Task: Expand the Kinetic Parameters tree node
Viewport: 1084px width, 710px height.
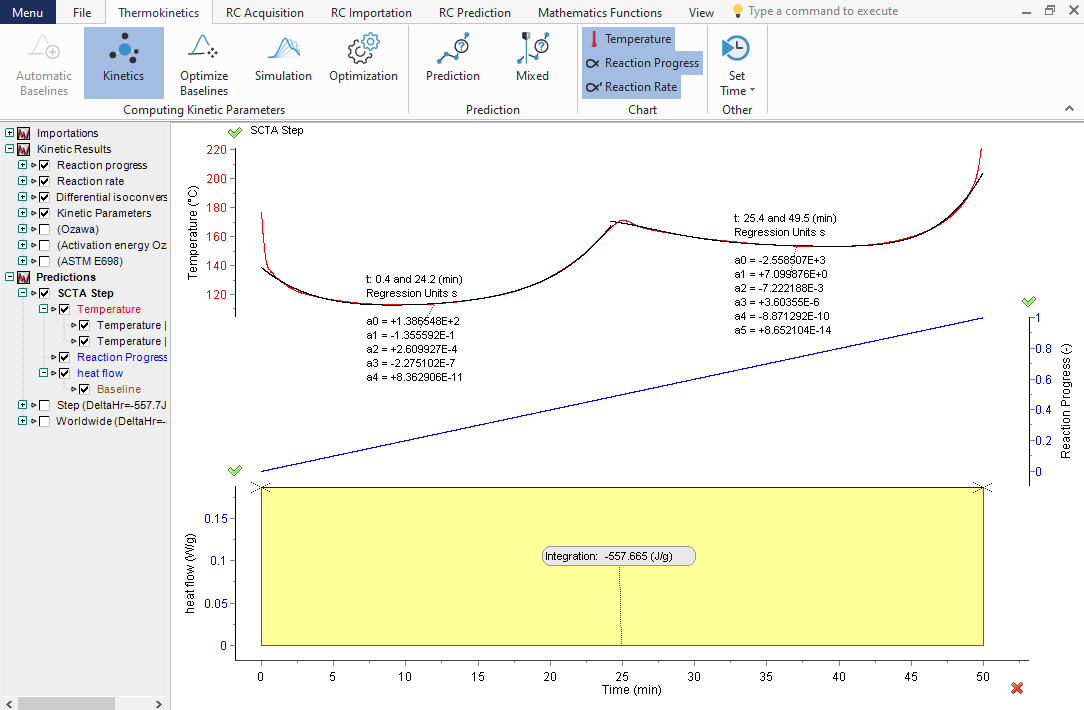Action: pyautogui.click(x=21, y=212)
